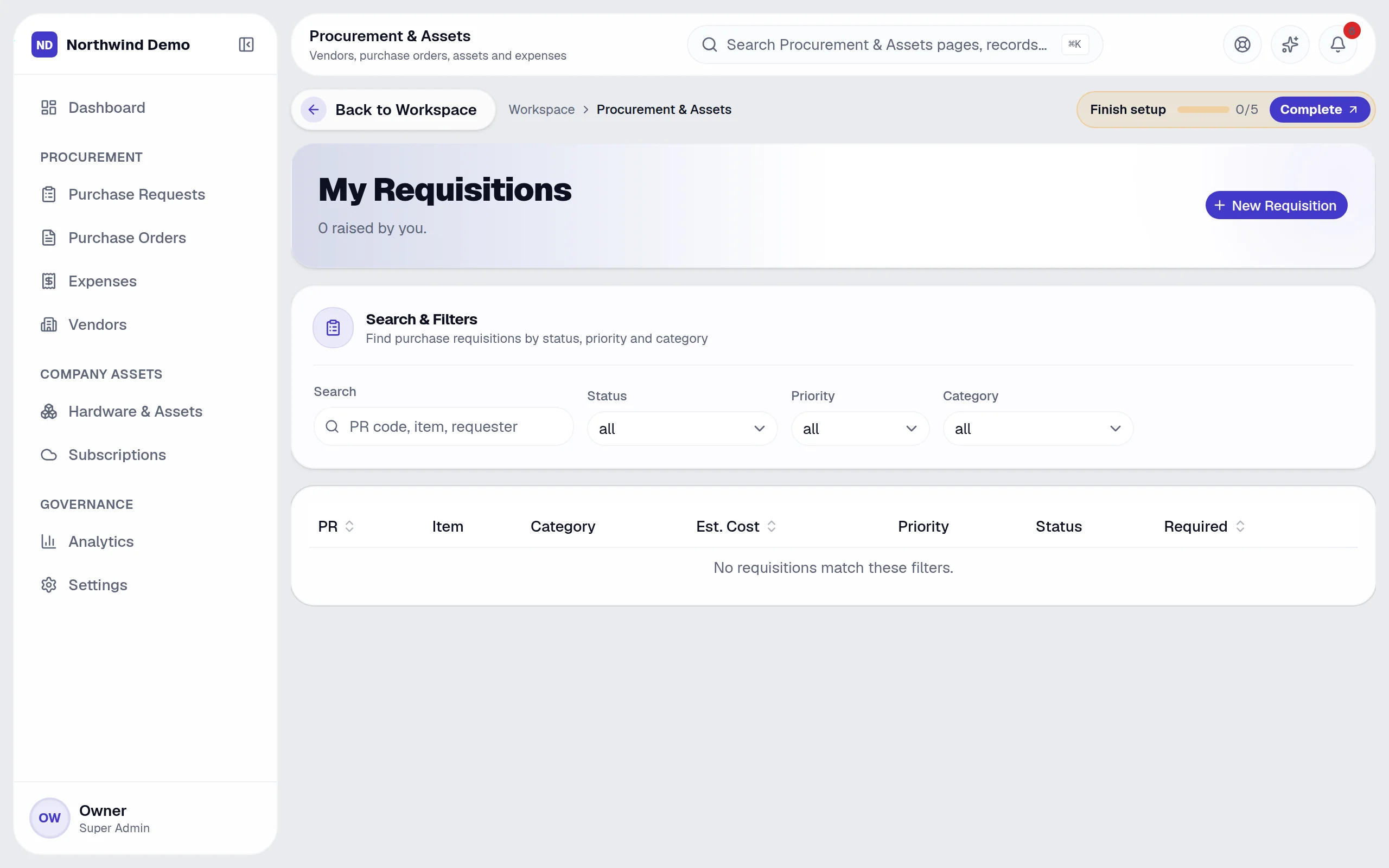The width and height of the screenshot is (1389, 868).
Task: Click the Settings gear icon
Action: pyautogui.click(x=49, y=585)
